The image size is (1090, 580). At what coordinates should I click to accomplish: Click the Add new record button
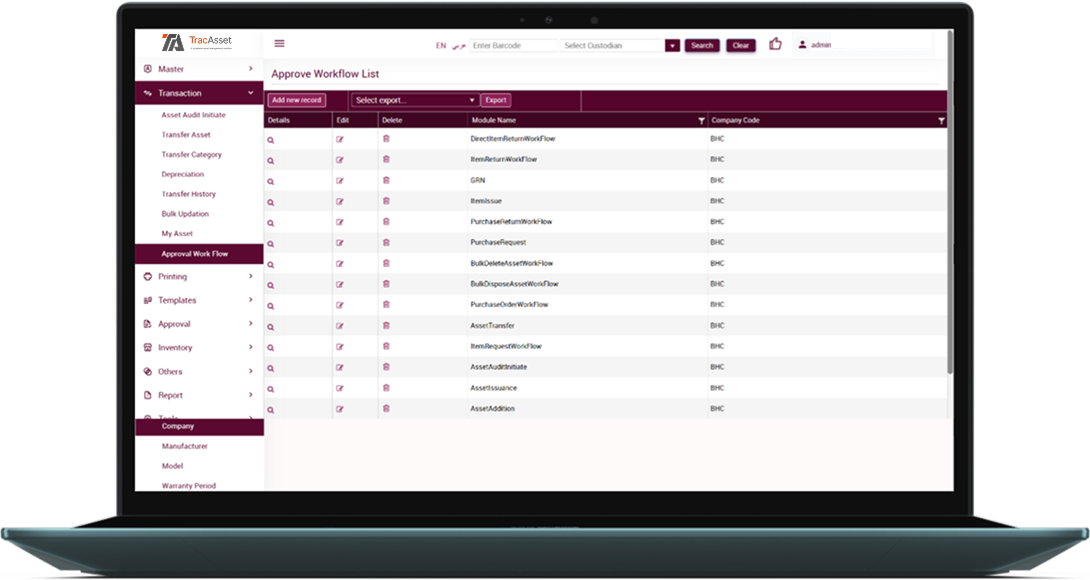coord(297,100)
